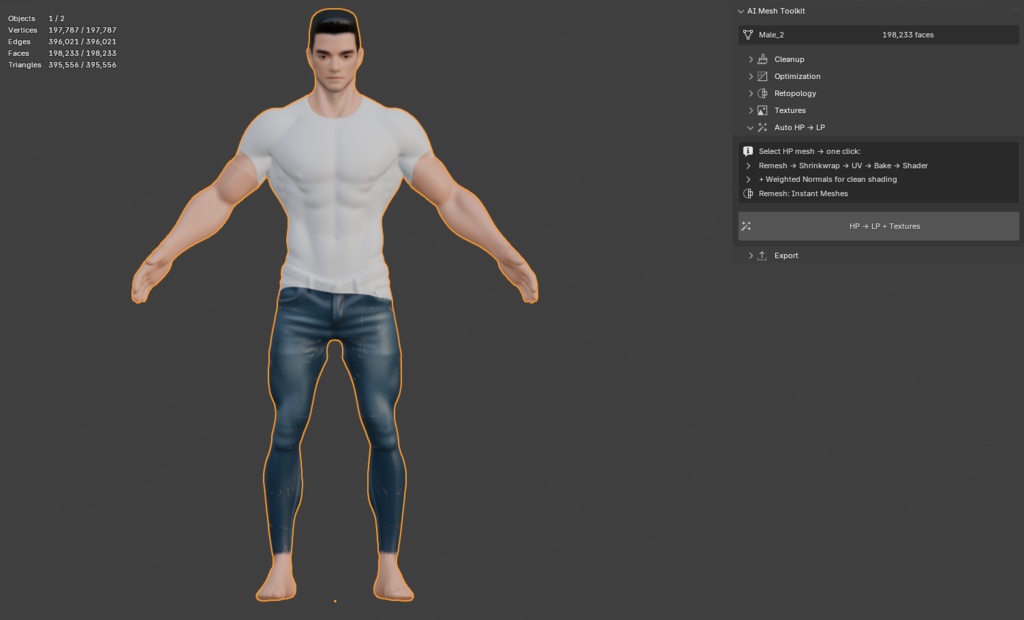Click the Optimization section icon

[762, 76]
